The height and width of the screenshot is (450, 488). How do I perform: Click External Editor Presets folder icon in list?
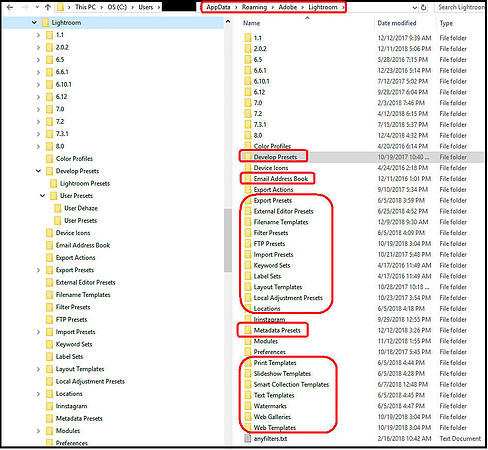tap(248, 211)
